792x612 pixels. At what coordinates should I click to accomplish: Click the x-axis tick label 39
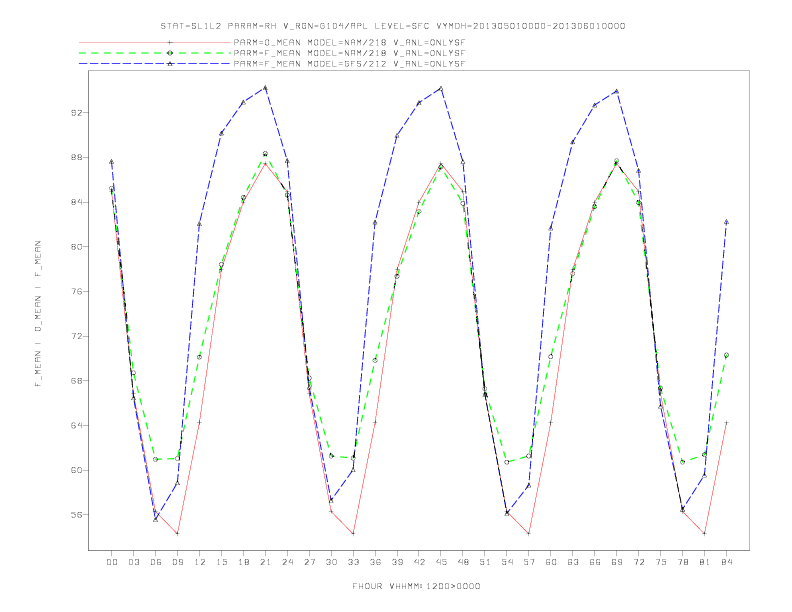397,562
